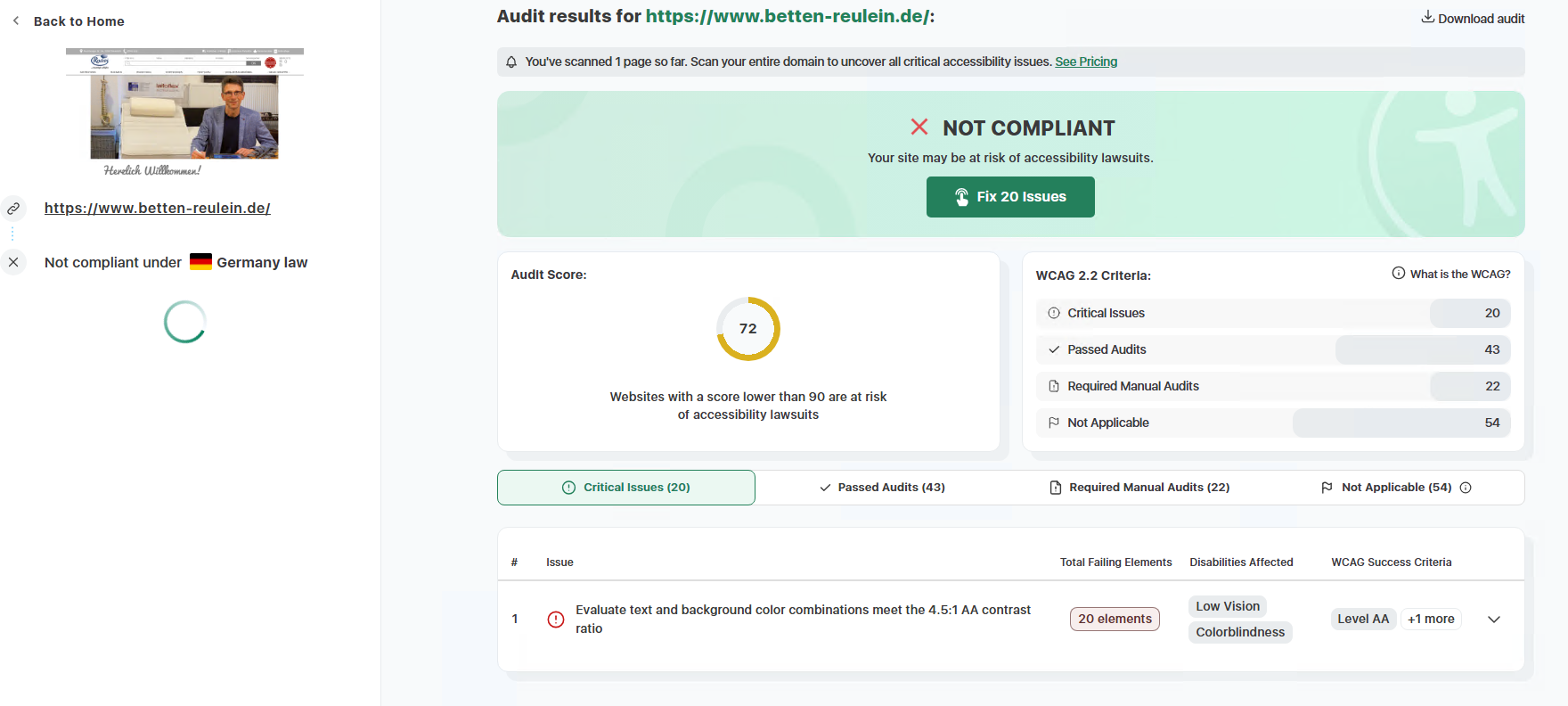Click the info icon near What is the WCAG
Image resolution: width=1568 pixels, height=706 pixels.
pyautogui.click(x=1399, y=274)
